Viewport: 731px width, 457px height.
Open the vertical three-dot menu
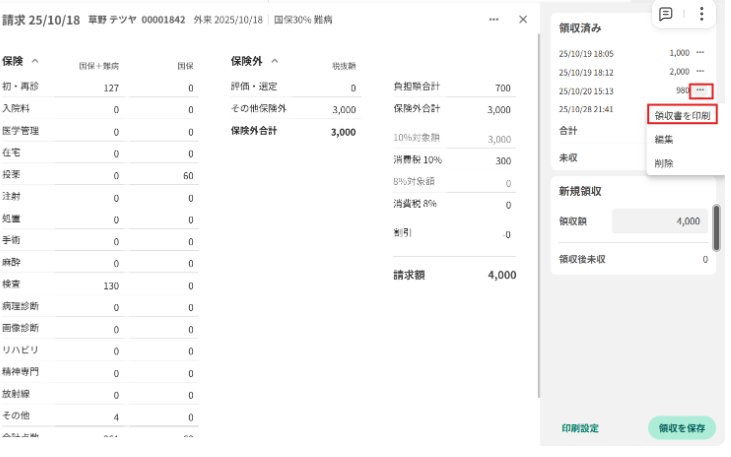pyautogui.click(x=701, y=14)
